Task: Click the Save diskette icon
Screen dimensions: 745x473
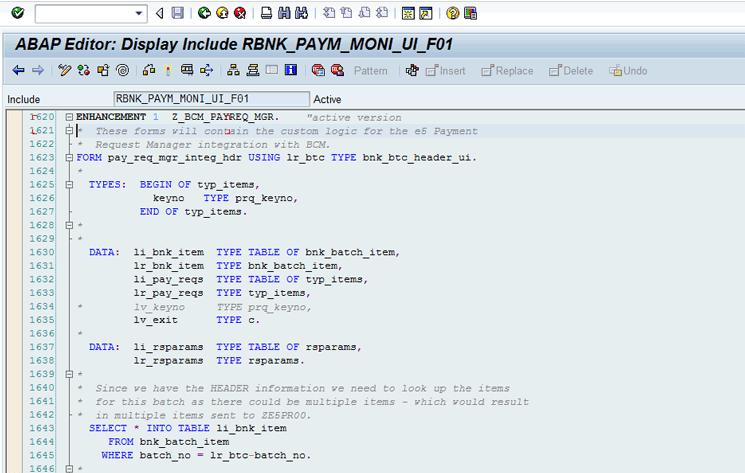Action: [178, 13]
